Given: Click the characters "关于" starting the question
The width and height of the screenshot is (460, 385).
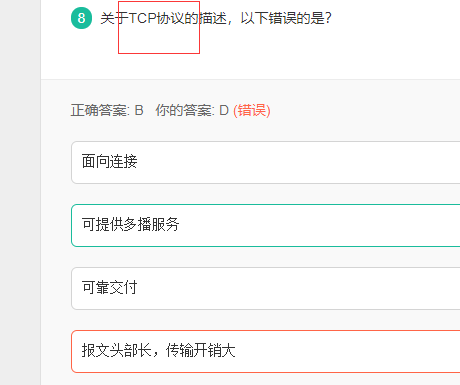Looking at the screenshot, I should [114, 18].
